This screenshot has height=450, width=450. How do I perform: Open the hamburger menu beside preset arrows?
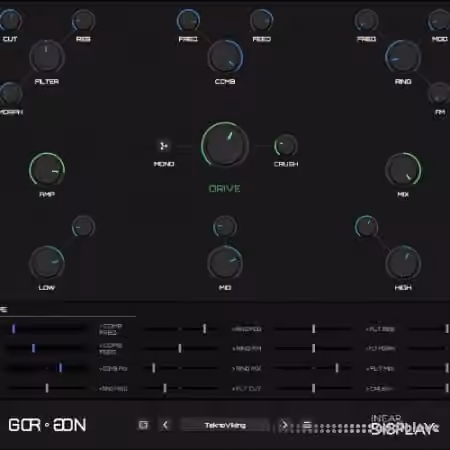(307, 425)
